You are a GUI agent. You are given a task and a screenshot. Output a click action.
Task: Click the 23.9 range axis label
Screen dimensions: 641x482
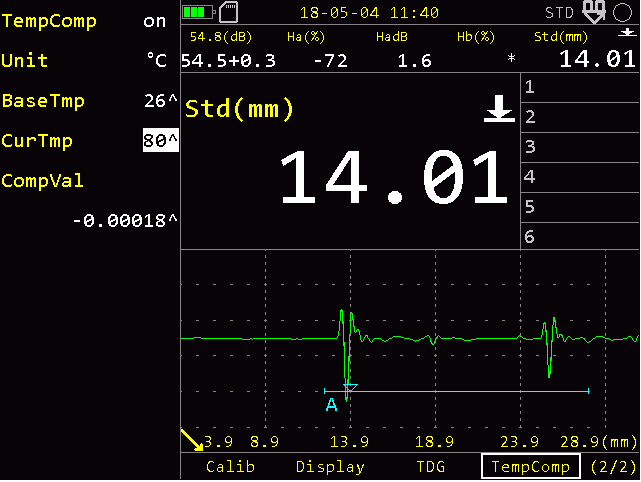(520, 442)
